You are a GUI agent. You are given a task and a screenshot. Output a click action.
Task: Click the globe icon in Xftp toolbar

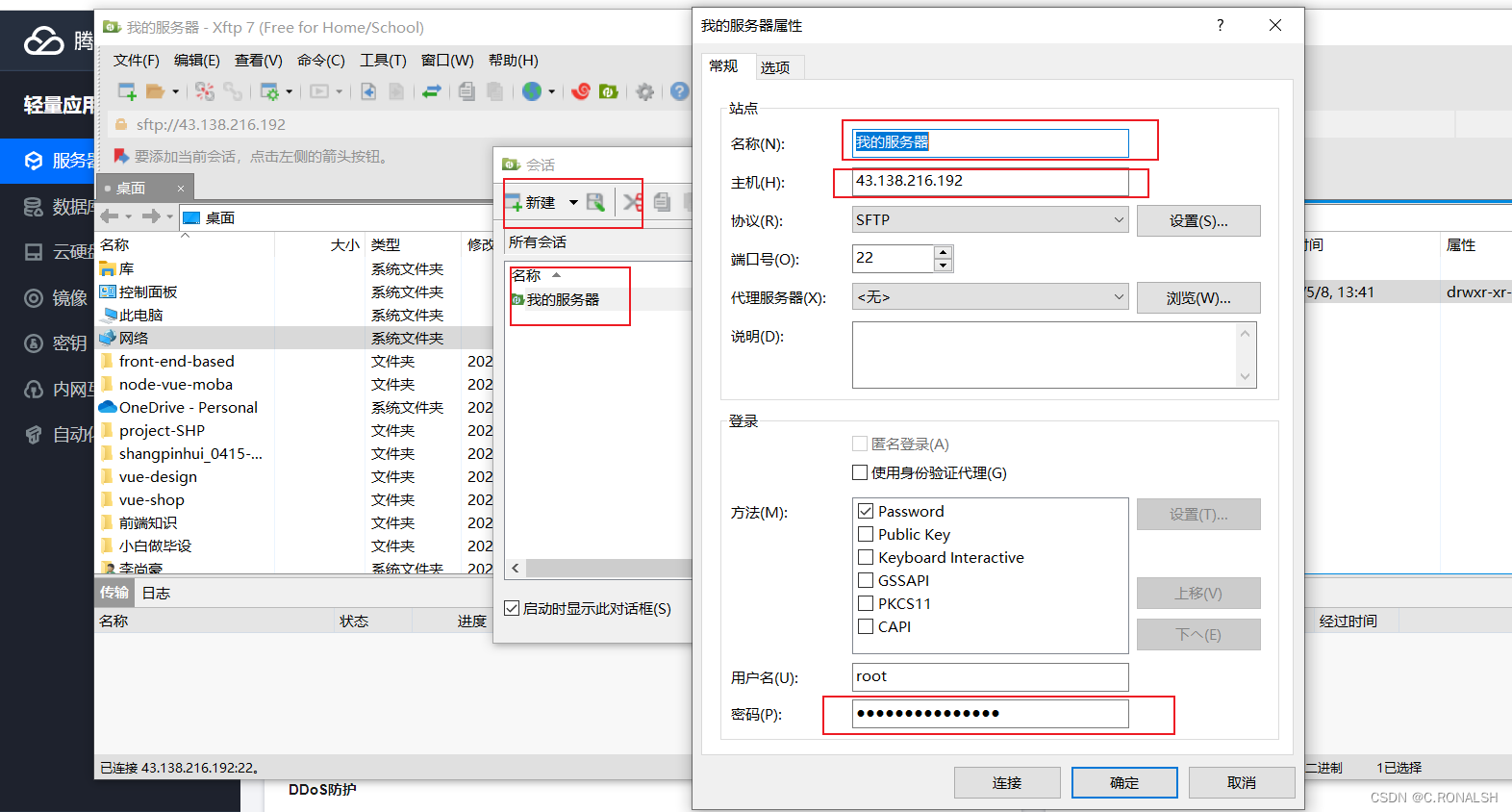(532, 91)
